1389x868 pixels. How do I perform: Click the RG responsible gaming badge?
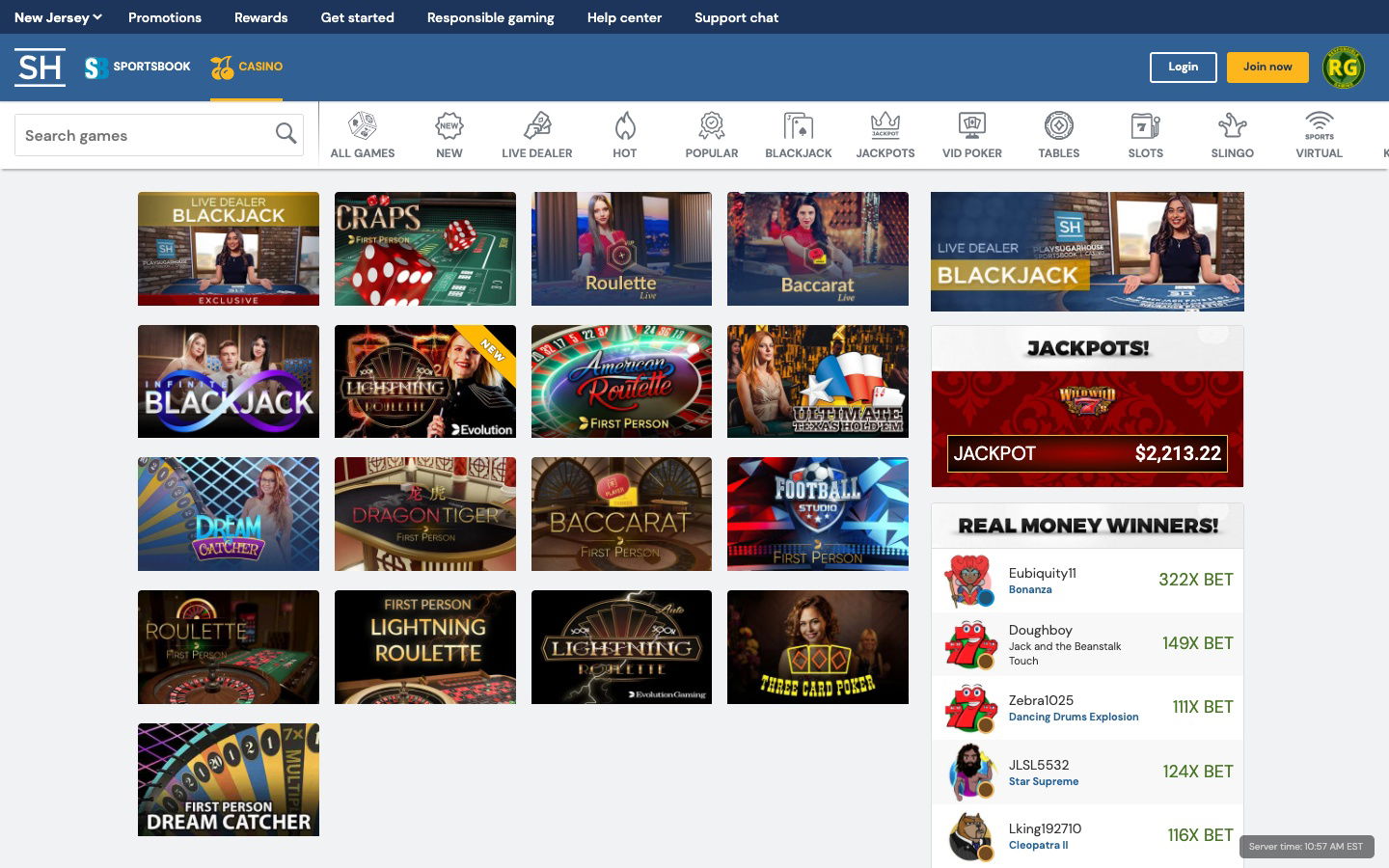(1341, 67)
